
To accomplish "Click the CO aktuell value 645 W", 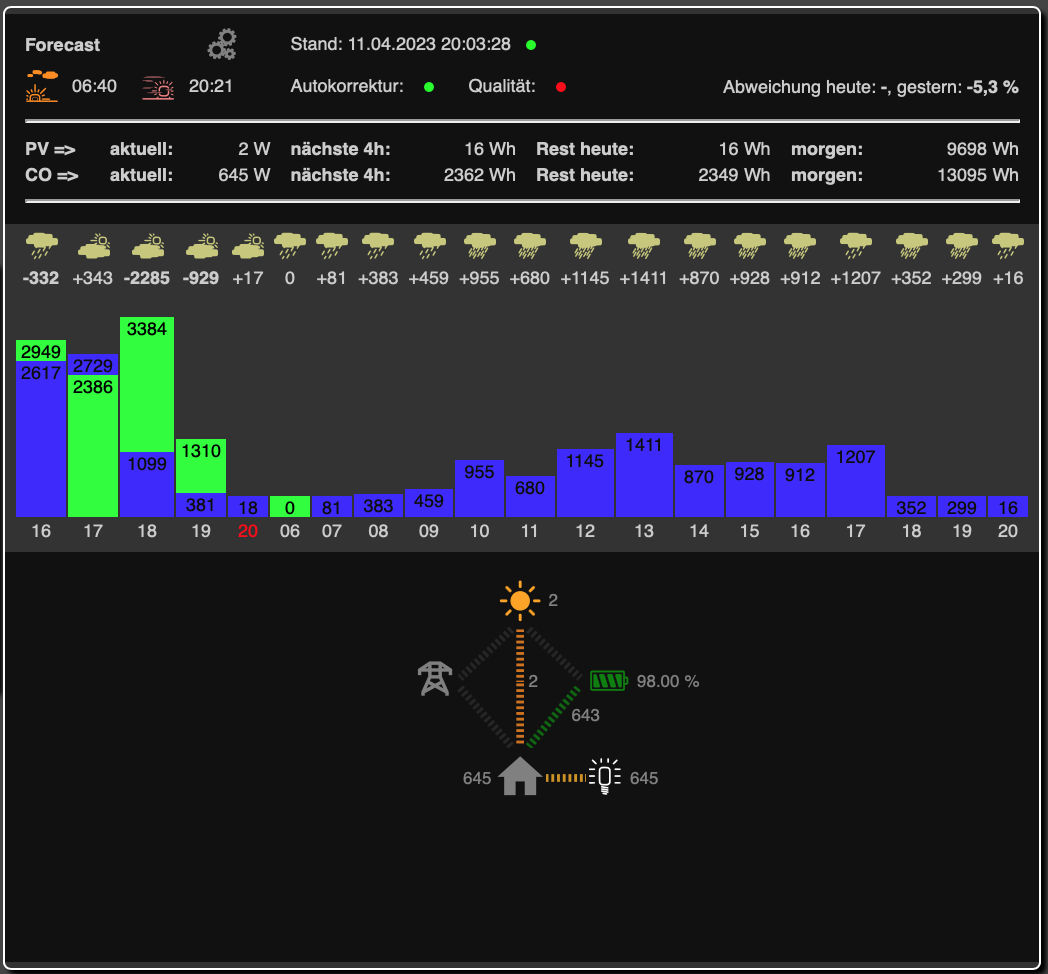I will pyautogui.click(x=244, y=175).
